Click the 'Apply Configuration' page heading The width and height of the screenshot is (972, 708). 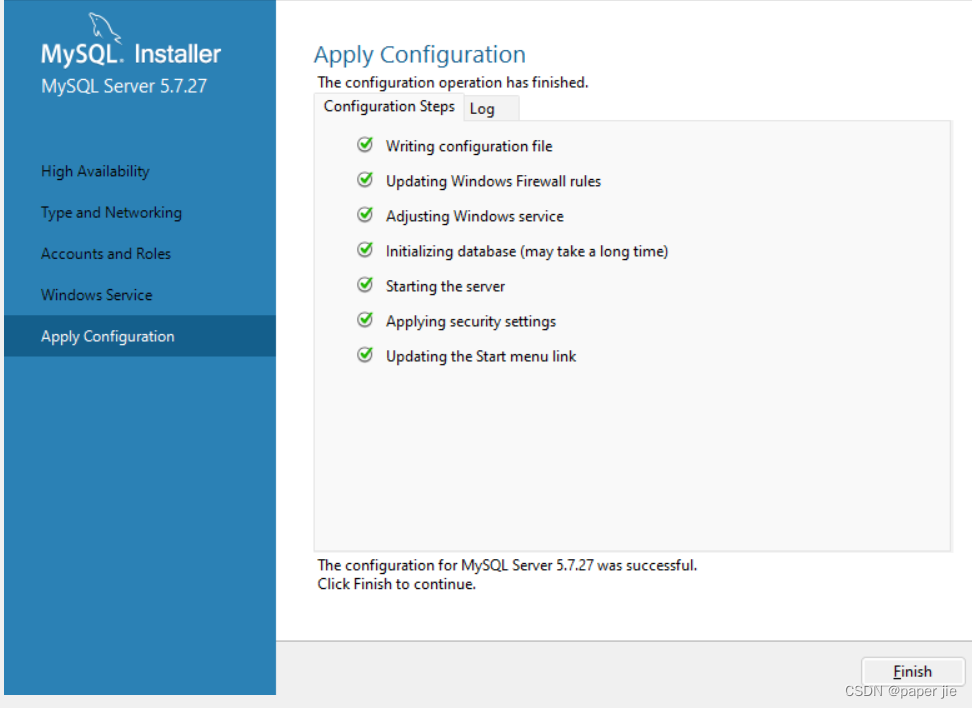[x=420, y=55]
